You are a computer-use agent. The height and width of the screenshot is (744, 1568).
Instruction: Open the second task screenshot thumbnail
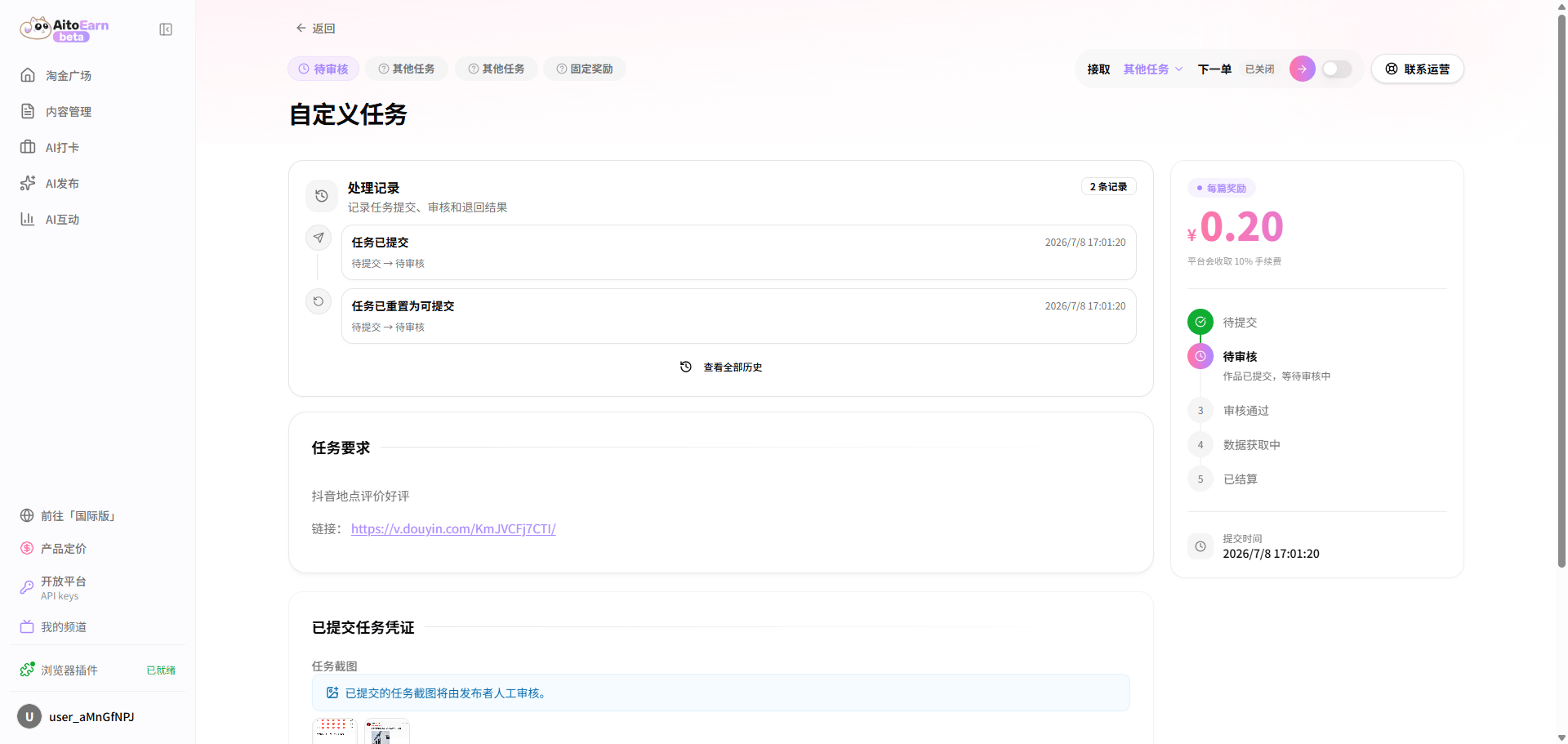pos(387,731)
